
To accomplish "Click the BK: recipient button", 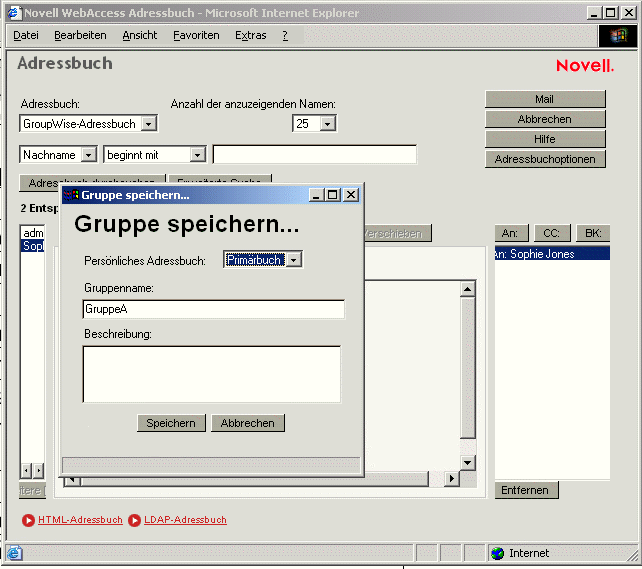I will pos(593,233).
